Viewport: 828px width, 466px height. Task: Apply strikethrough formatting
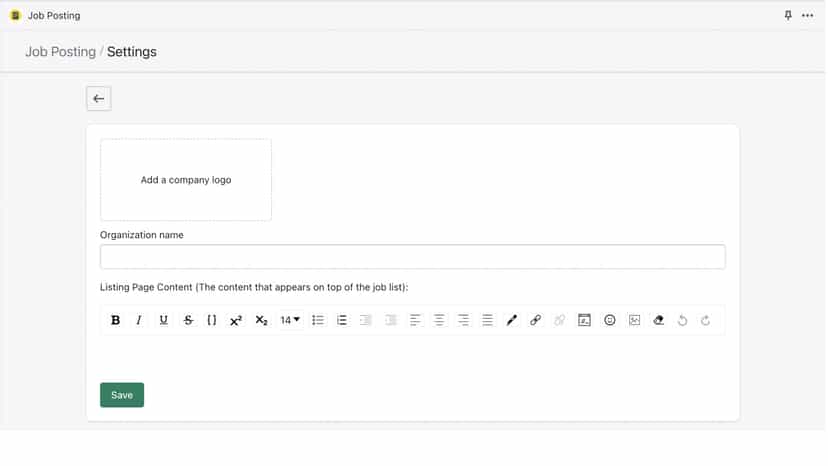pyautogui.click(x=188, y=320)
